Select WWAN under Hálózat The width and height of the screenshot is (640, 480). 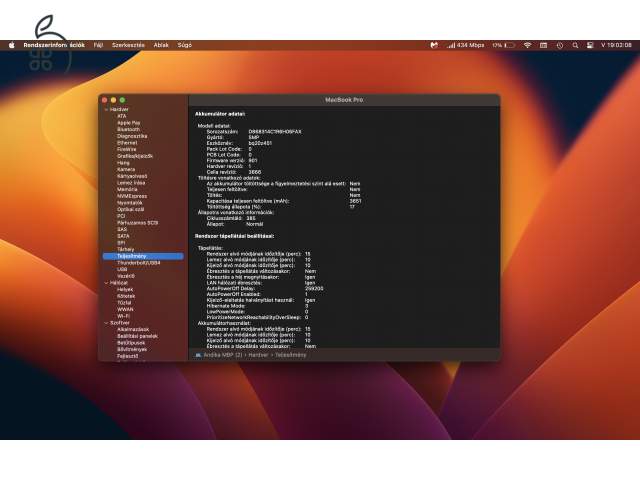(125, 309)
